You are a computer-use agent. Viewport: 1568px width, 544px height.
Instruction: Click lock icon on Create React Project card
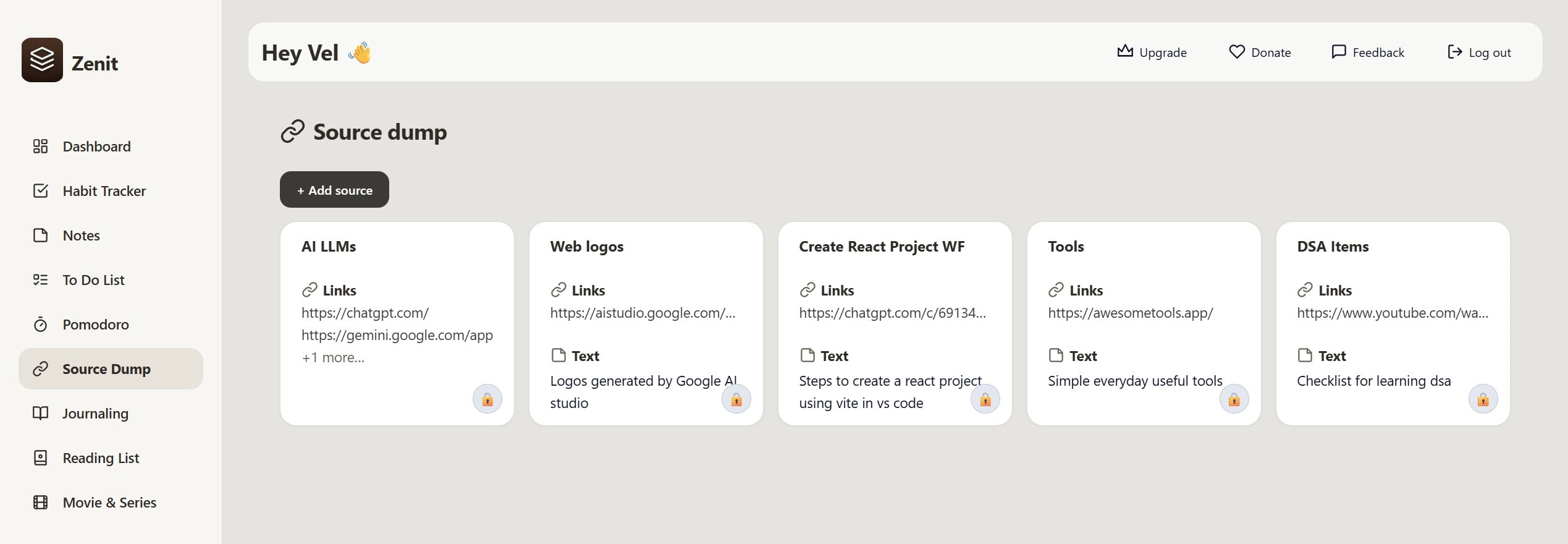pyautogui.click(x=985, y=399)
